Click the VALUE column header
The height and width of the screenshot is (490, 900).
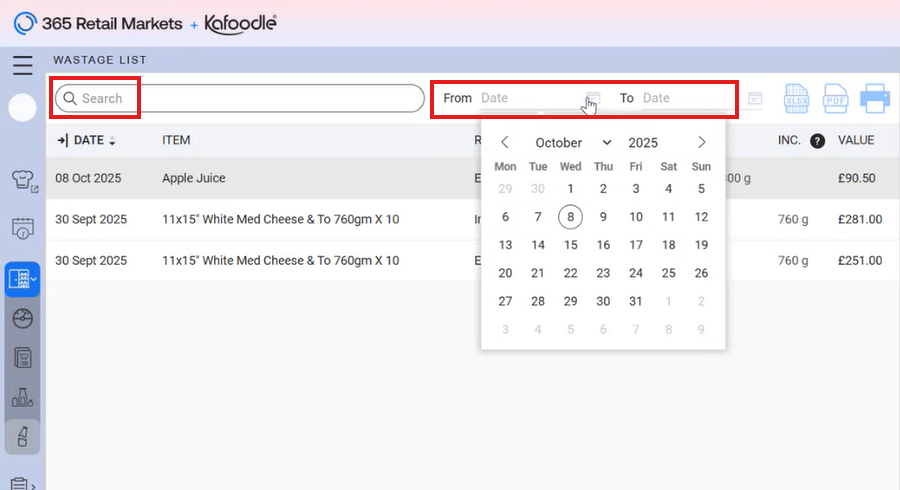[x=856, y=141]
